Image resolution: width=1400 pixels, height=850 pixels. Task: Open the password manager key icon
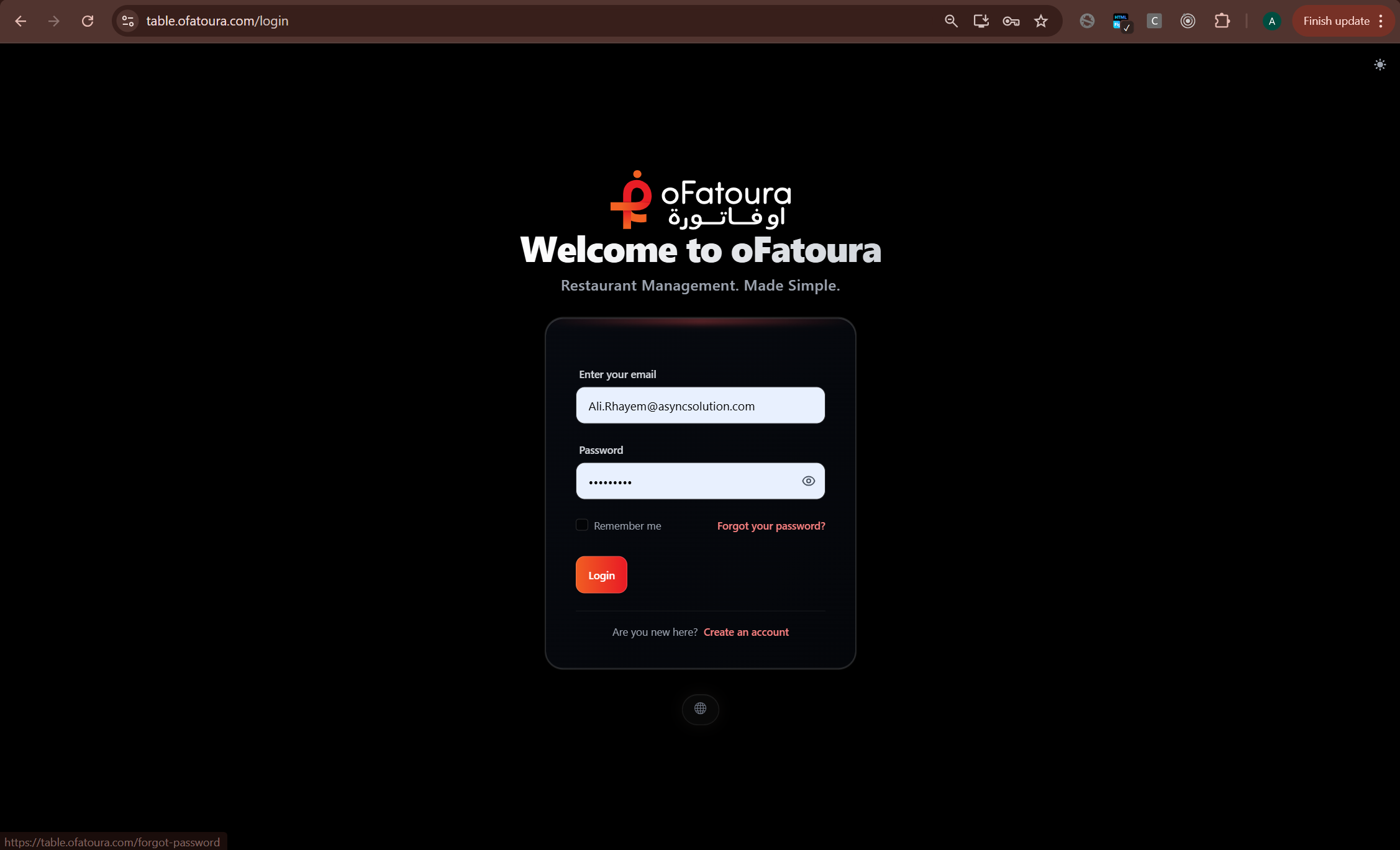point(1011,20)
